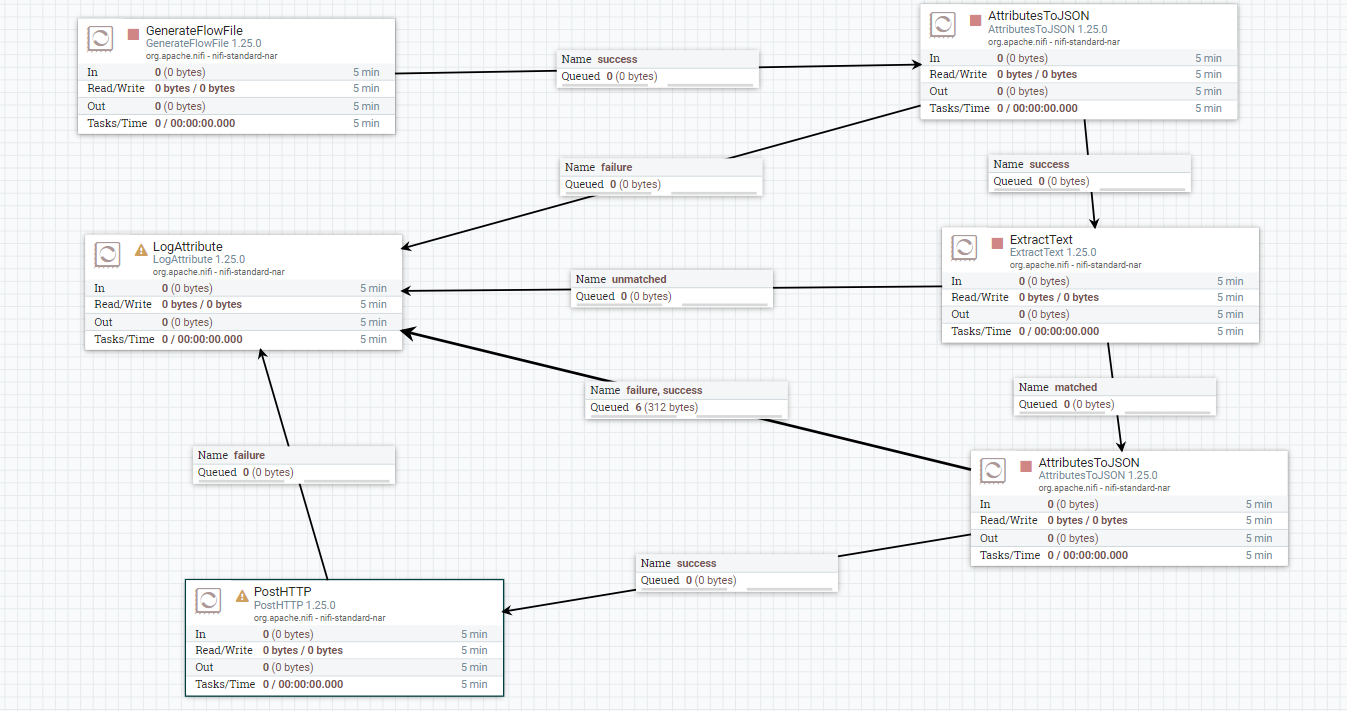Click the ExtractText processor icon
Image resolution: width=1348 pixels, height=712 pixels.
[x=964, y=247]
